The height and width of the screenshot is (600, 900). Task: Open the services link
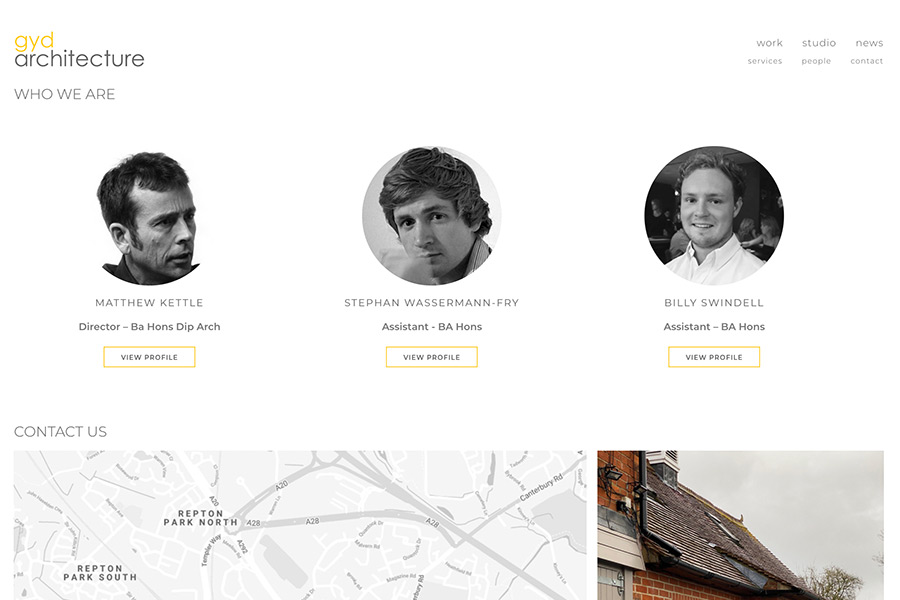[x=765, y=61]
